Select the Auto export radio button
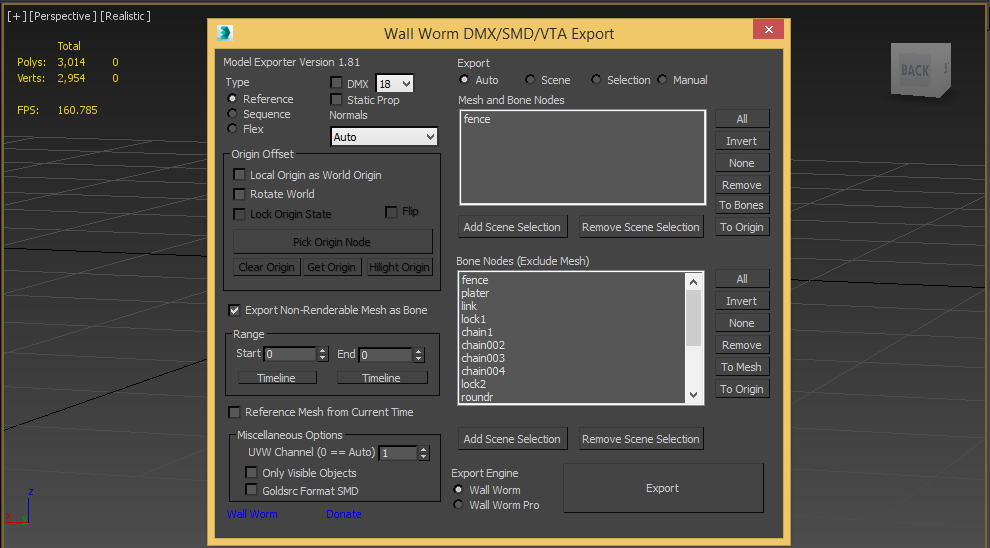 point(464,80)
